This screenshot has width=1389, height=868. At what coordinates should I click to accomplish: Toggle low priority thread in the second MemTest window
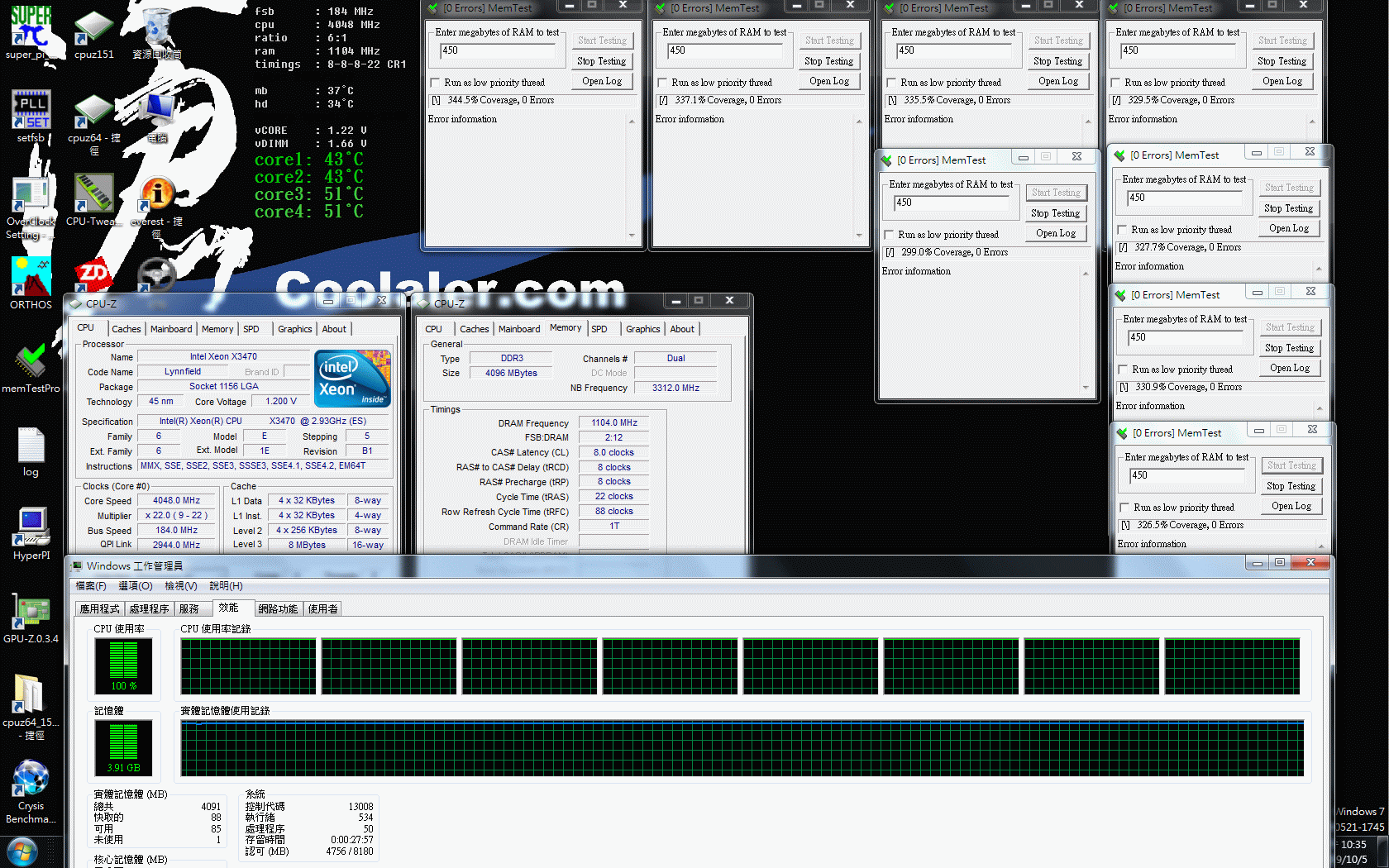click(x=662, y=83)
